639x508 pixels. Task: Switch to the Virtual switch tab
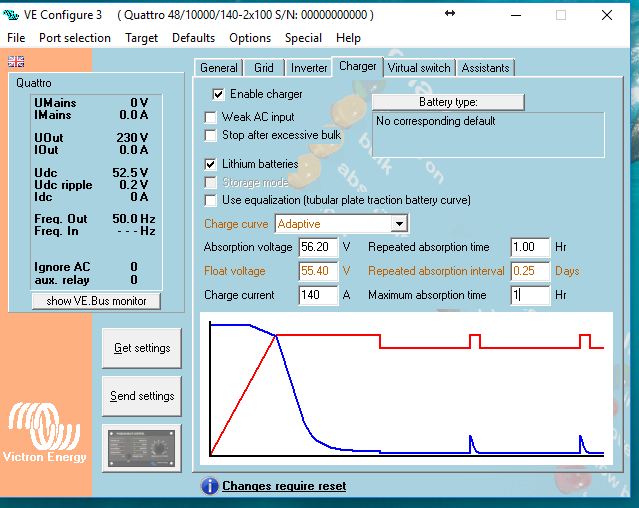point(419,68)
